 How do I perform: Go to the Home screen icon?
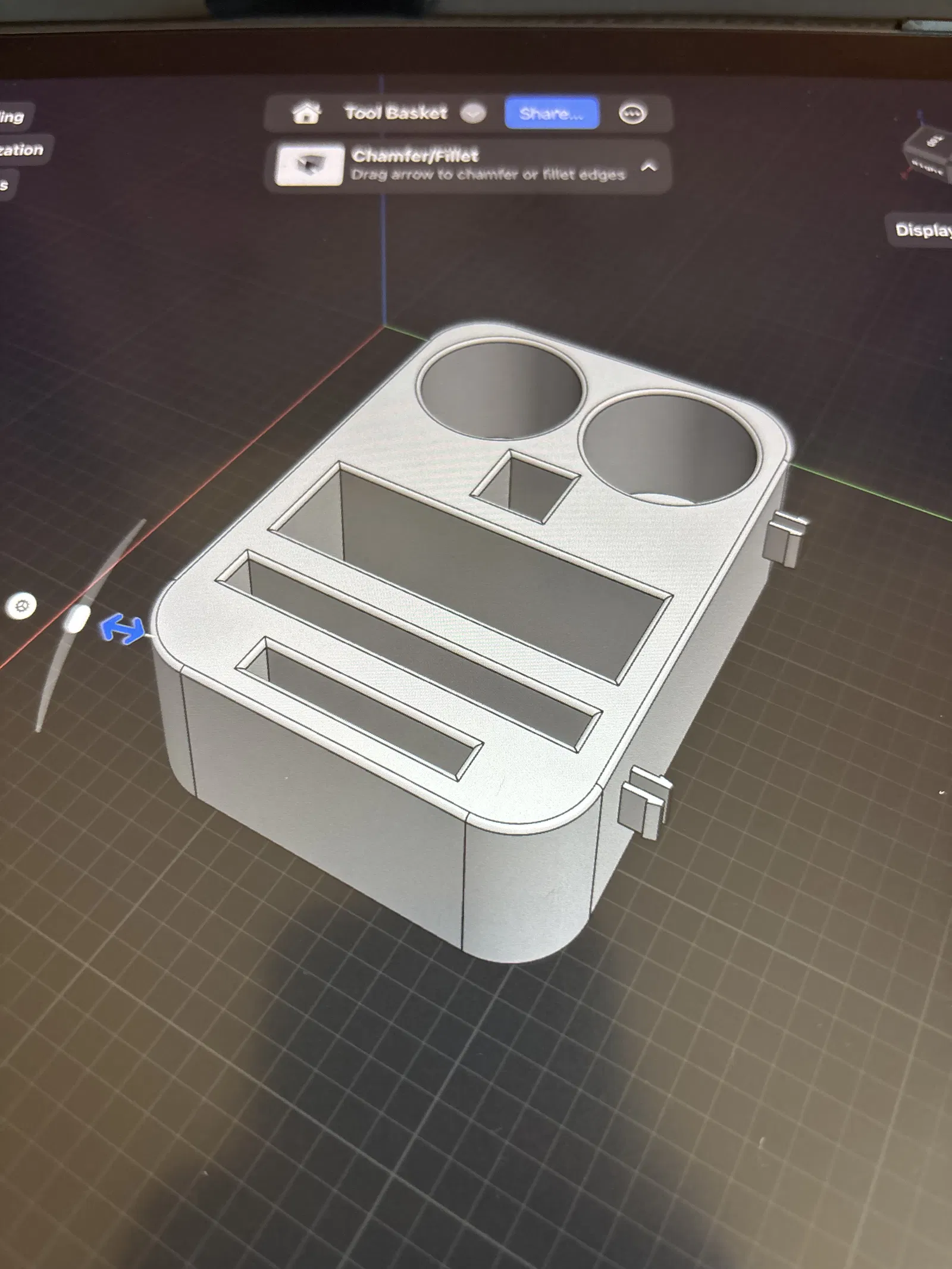(306, 112)
